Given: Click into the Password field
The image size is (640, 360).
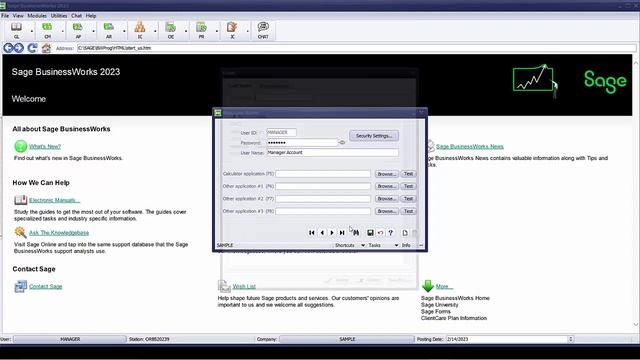Looking at the screenshot, I should [302, 142].
